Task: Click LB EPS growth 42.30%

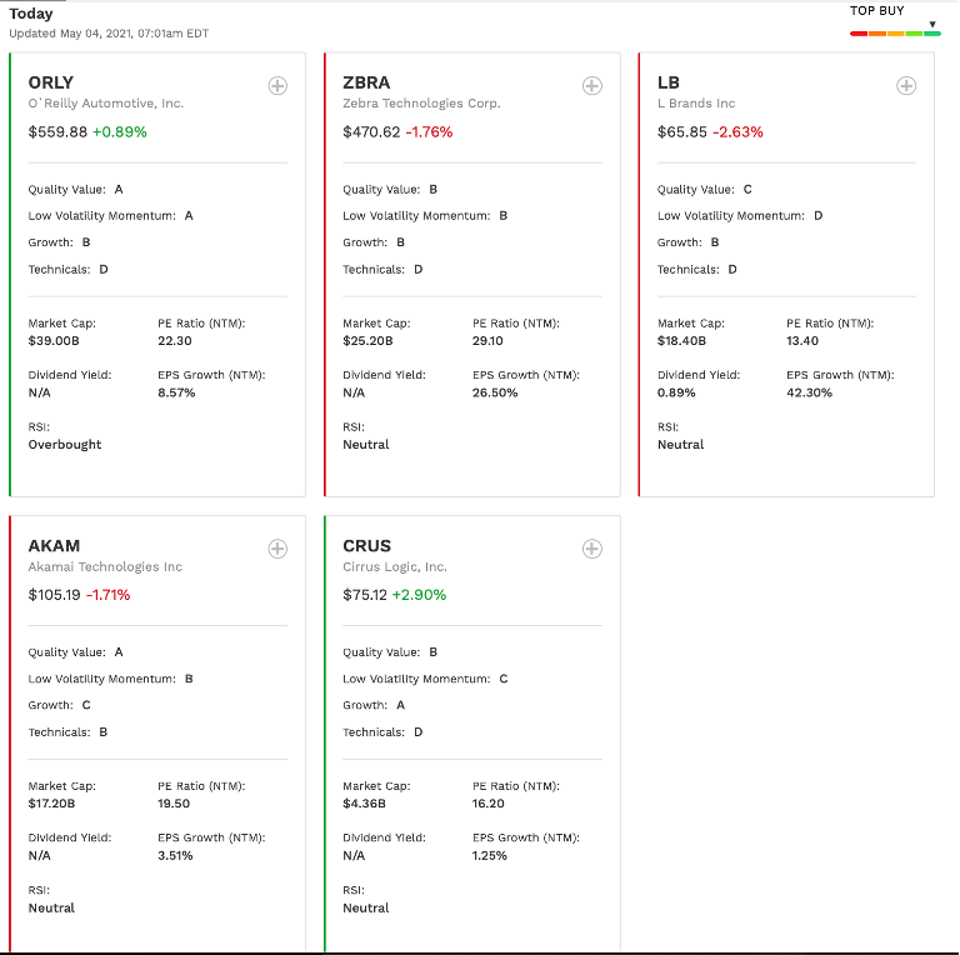Action: coord(809,393)
